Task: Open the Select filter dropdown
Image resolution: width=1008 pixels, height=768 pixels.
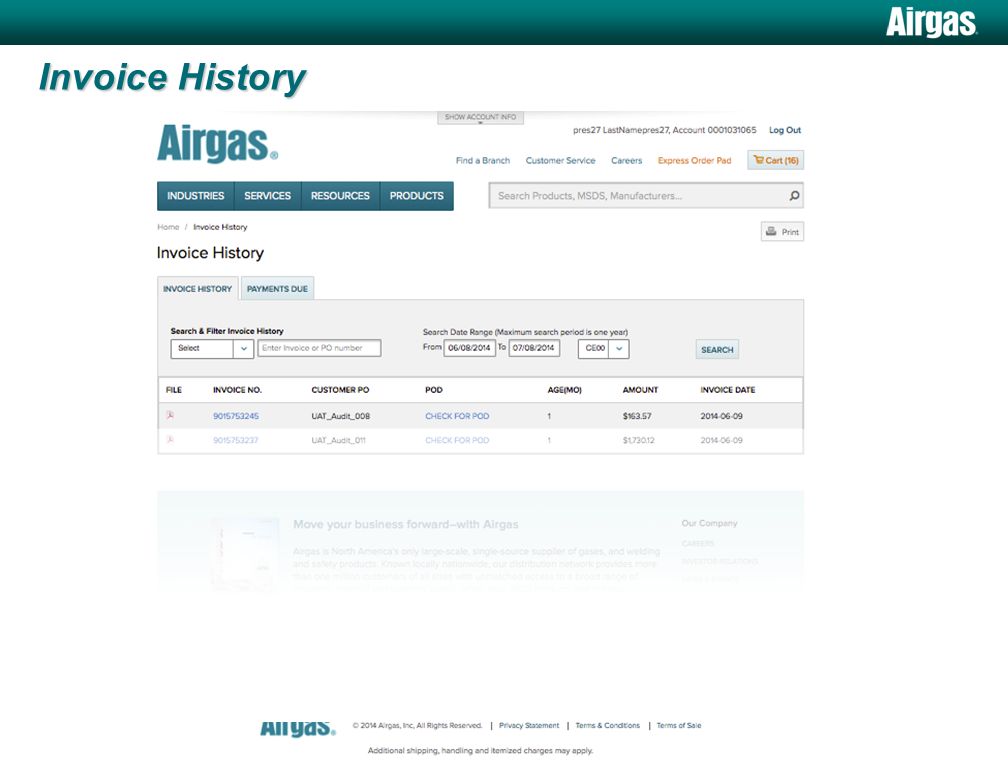Action: coord(212,348)
